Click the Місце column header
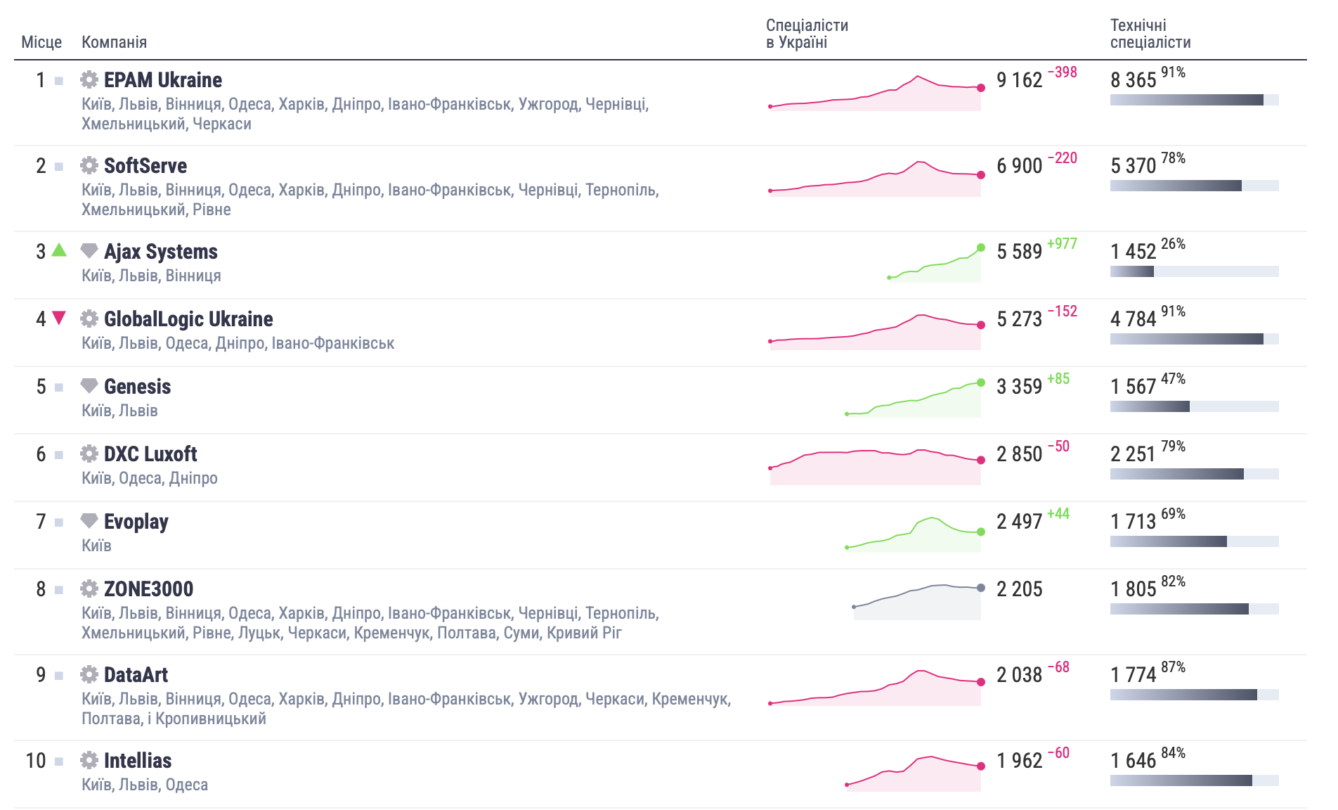Viewport: 1338px width, 810px height. pos(42,42)
